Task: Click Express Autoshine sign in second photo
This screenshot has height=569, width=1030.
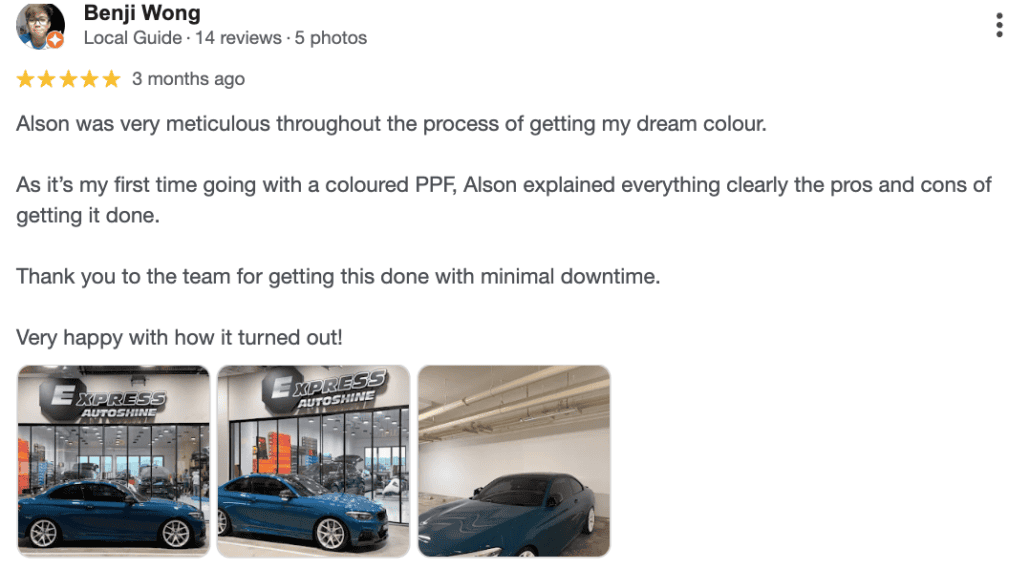Action: tap(325, 389)
